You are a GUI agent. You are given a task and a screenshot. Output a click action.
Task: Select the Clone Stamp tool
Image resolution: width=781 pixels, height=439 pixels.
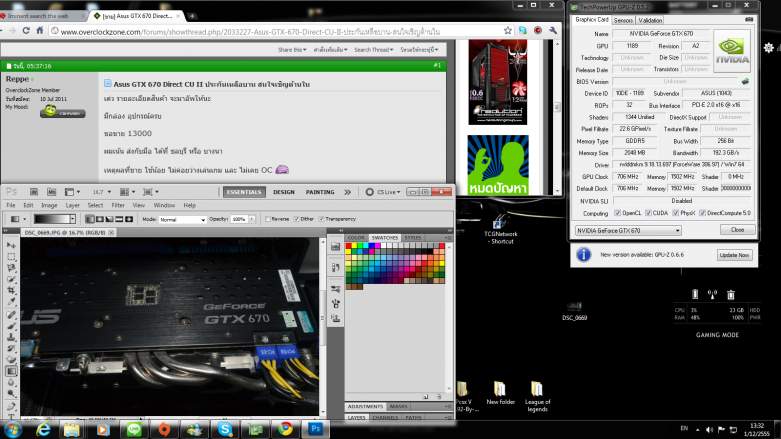coord(11,337)
